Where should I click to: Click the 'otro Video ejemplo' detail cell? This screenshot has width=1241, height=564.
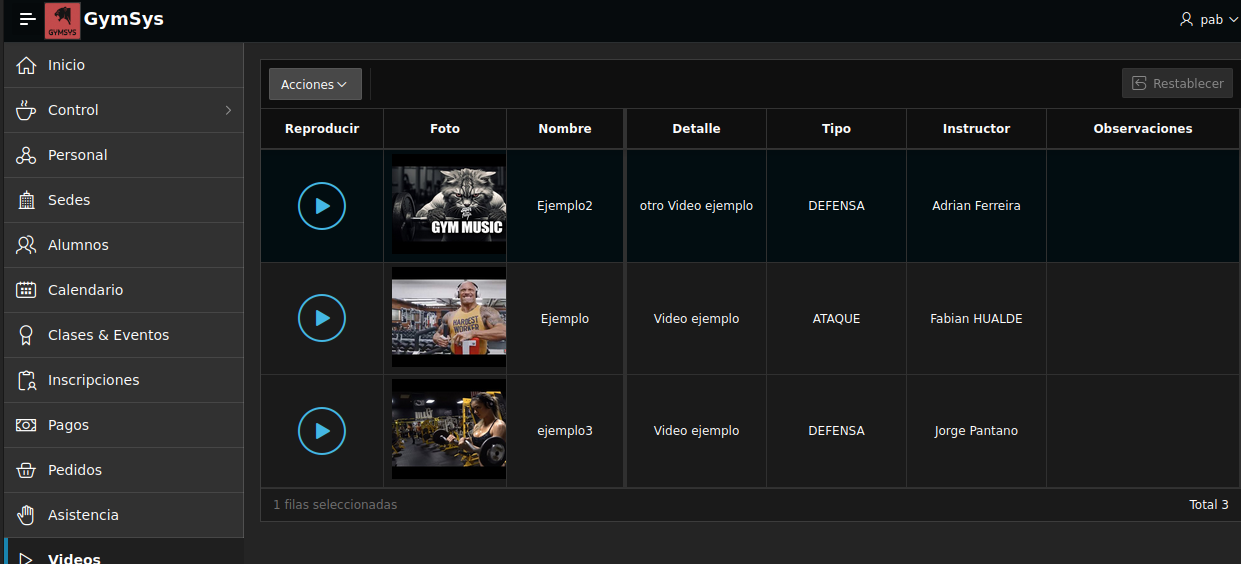(x=696, y=206)
